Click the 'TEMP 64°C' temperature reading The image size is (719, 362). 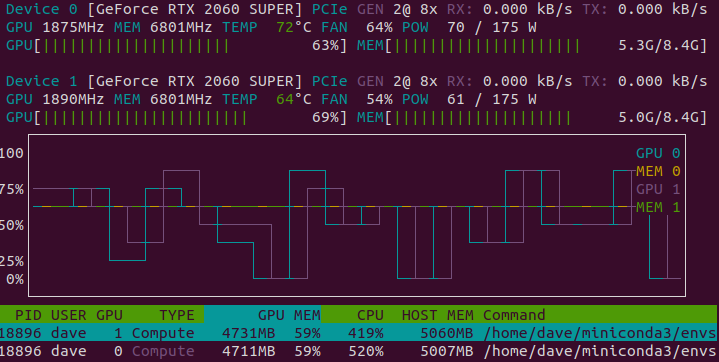point(267,100)
